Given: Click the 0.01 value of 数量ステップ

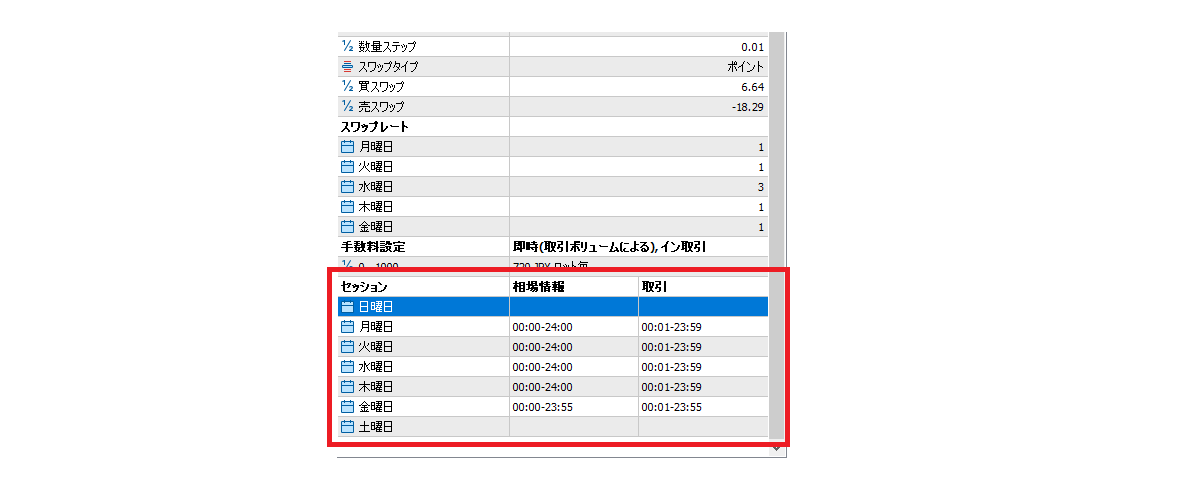Looking at the screenshot, I should (x=752, y=46).
